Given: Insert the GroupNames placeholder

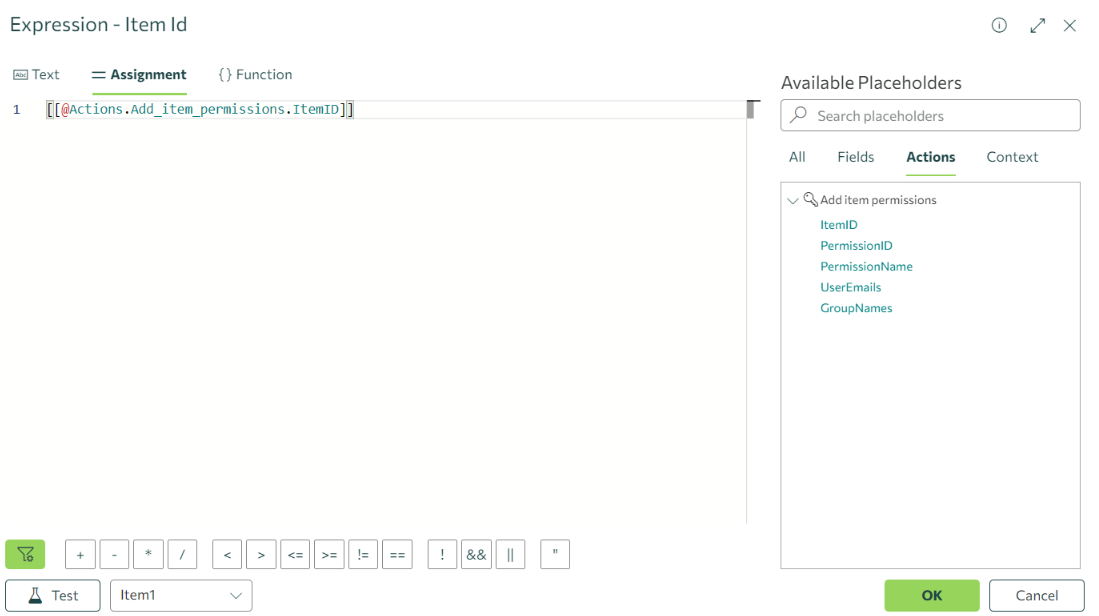Looking at the screenshot, I should tap(856, 308).
